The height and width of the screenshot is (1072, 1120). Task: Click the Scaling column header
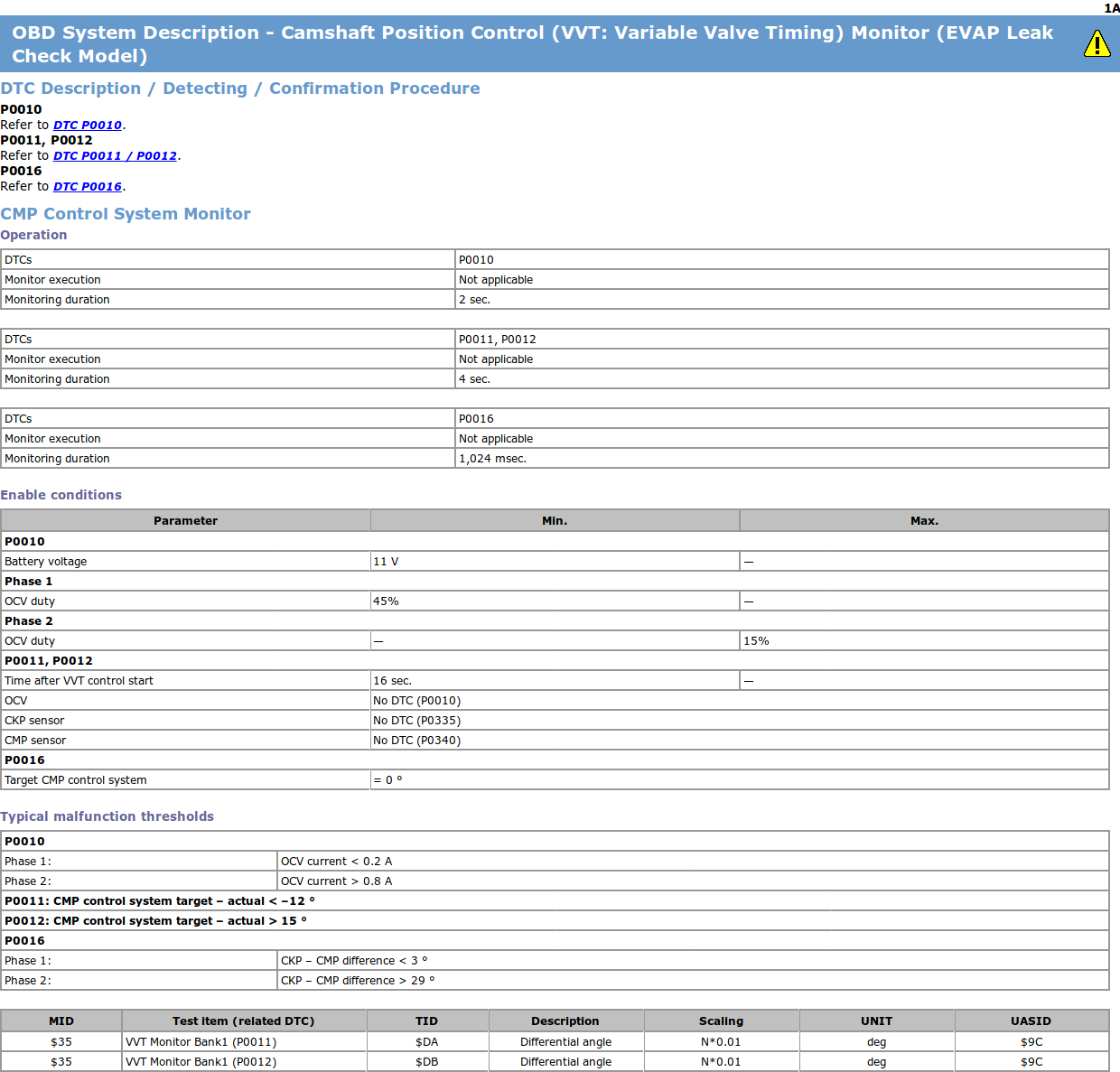[x=721, y=1021]
